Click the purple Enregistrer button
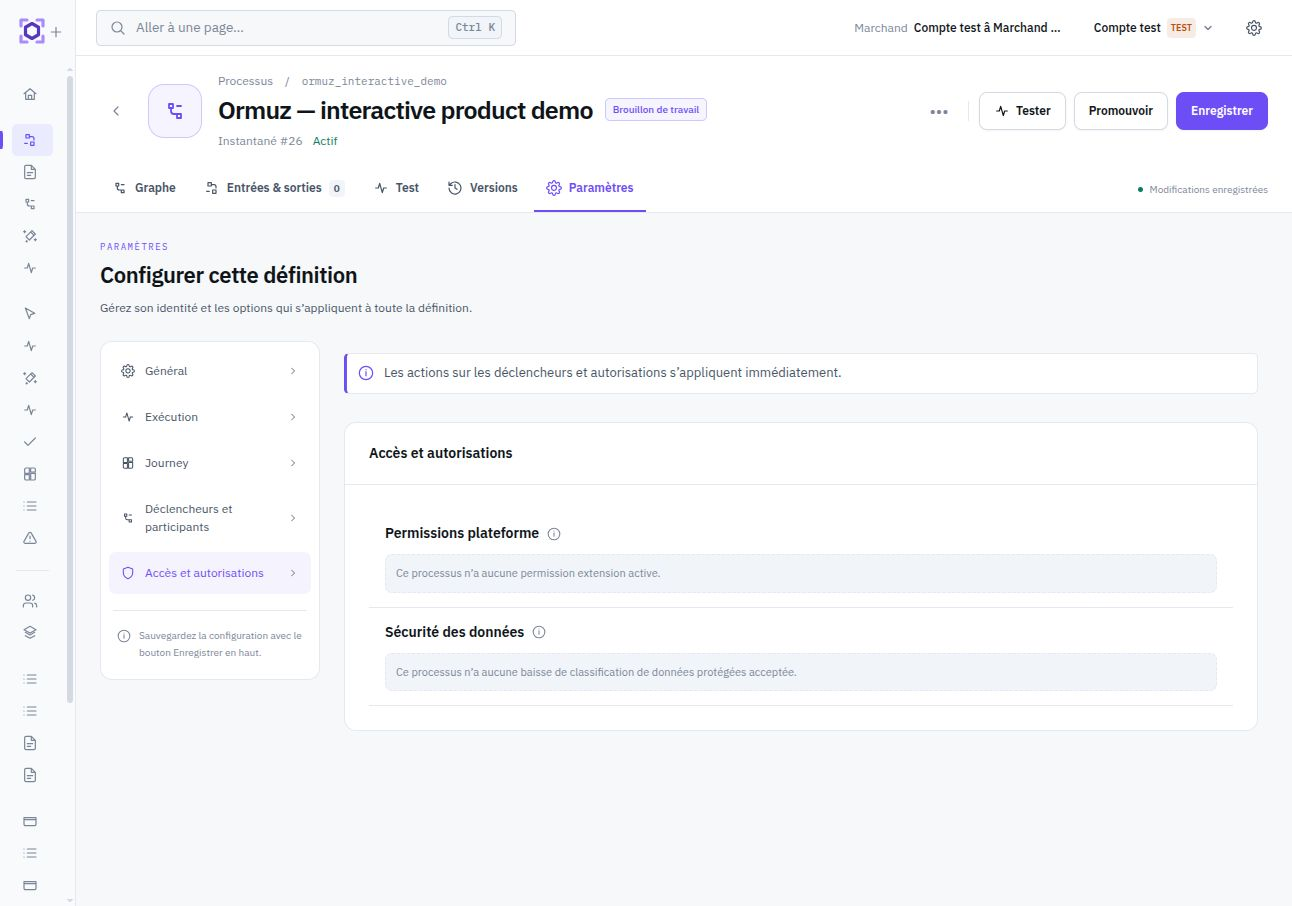This screenshot has width=1292, height=906. (x=1222, y=111)
